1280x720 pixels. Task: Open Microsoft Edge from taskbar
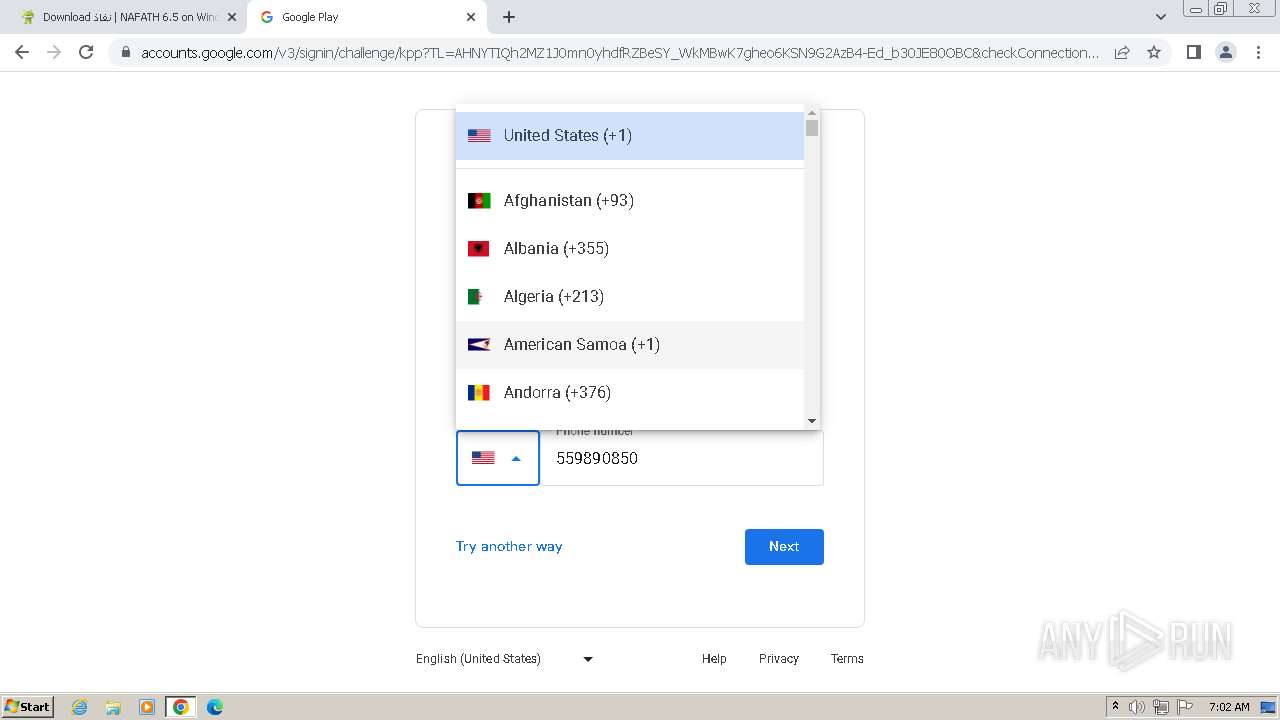coord(215,707)
